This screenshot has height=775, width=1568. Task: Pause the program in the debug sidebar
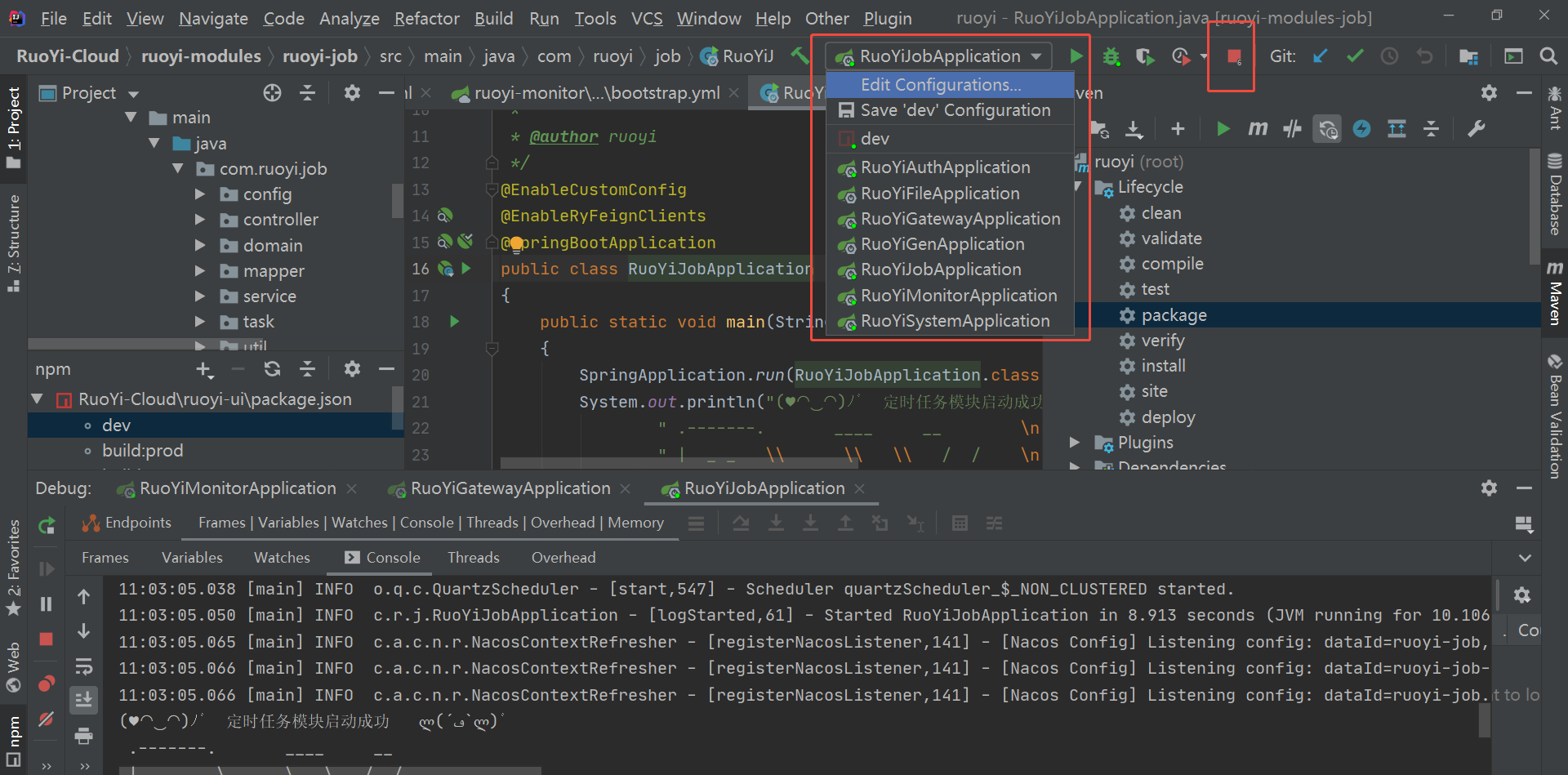coord(47,604)
